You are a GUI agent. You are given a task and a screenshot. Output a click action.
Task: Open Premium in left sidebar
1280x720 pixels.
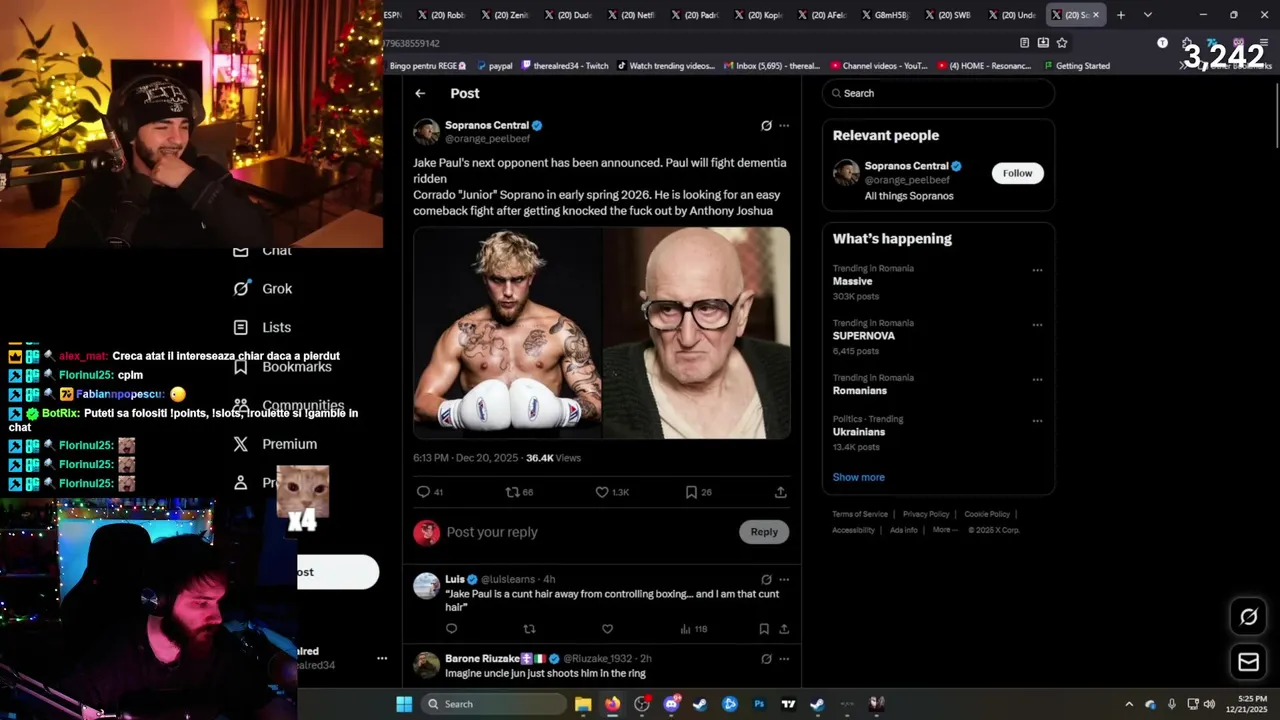(275, 444)
